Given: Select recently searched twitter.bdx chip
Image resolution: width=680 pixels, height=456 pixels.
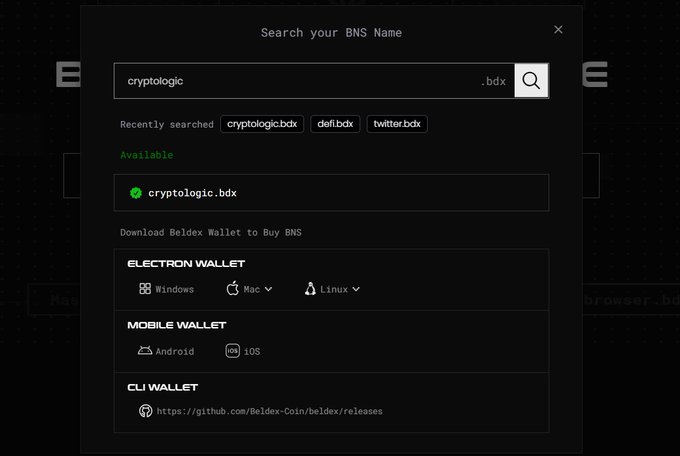Looking at the screenshot, I should 397,124.
